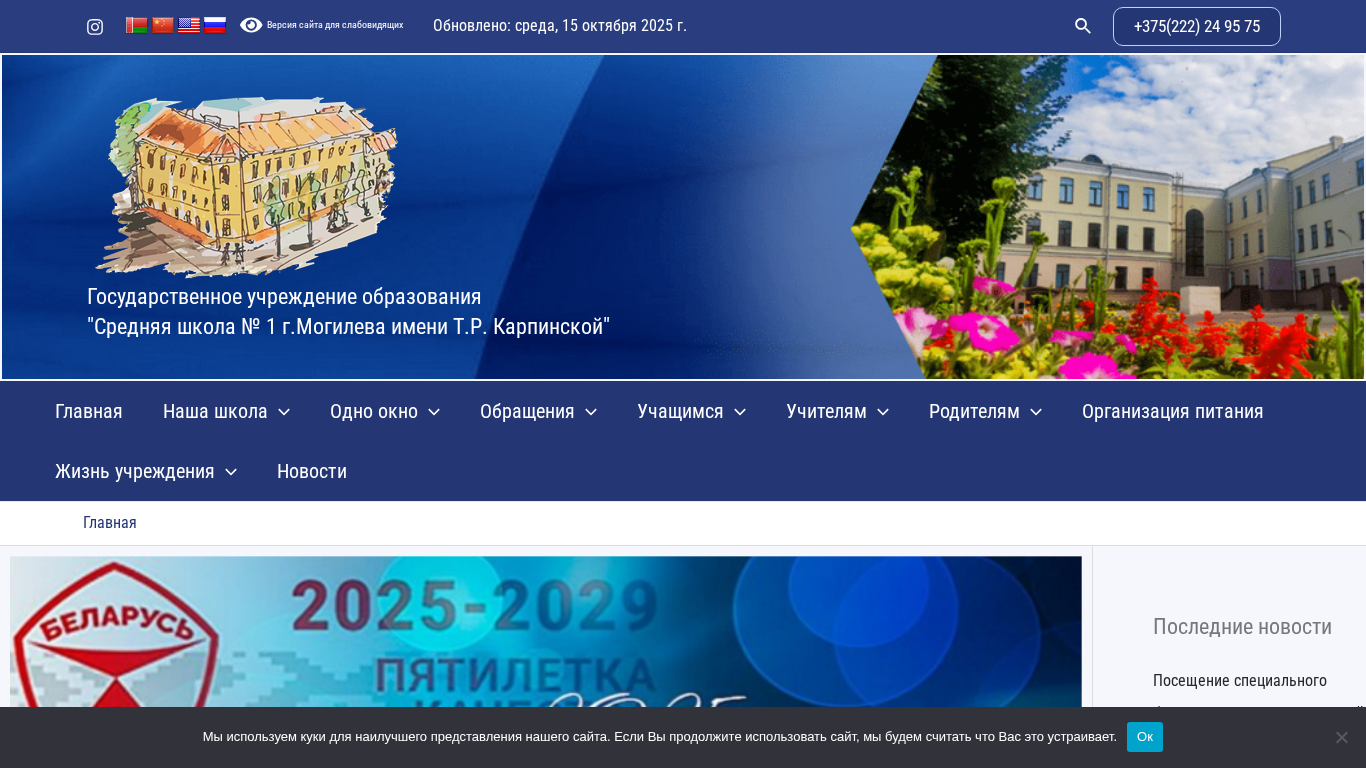Open the «Главная» breadcrumb link
This screenshot has width=1366, height=768.
(110, 522)
